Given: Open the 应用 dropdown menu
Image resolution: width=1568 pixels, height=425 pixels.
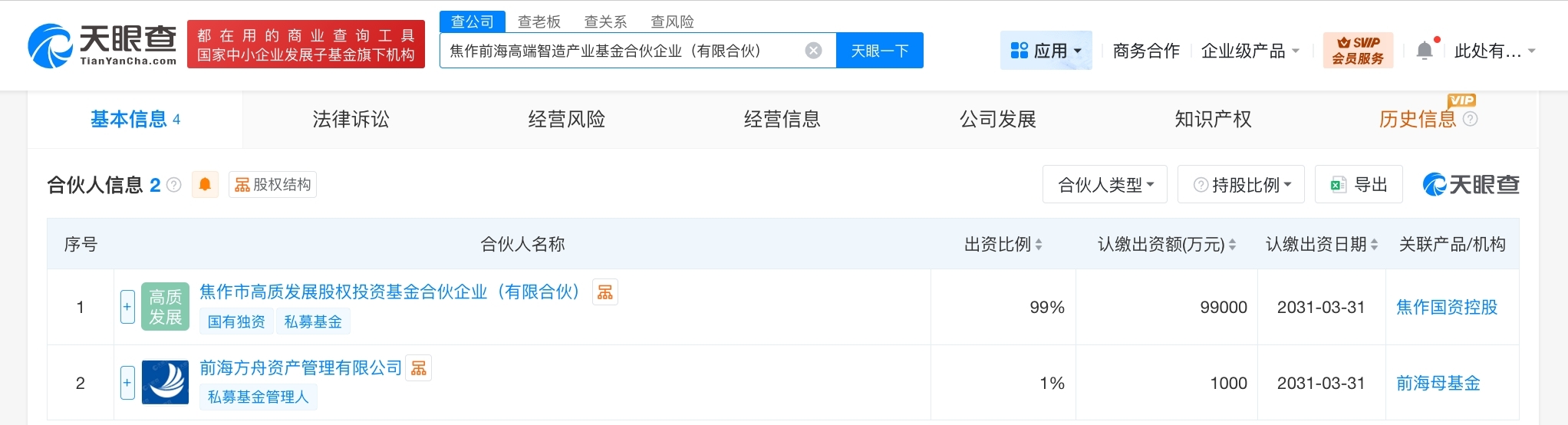Looking at the screenshot, I should (x=1046, y=51).
